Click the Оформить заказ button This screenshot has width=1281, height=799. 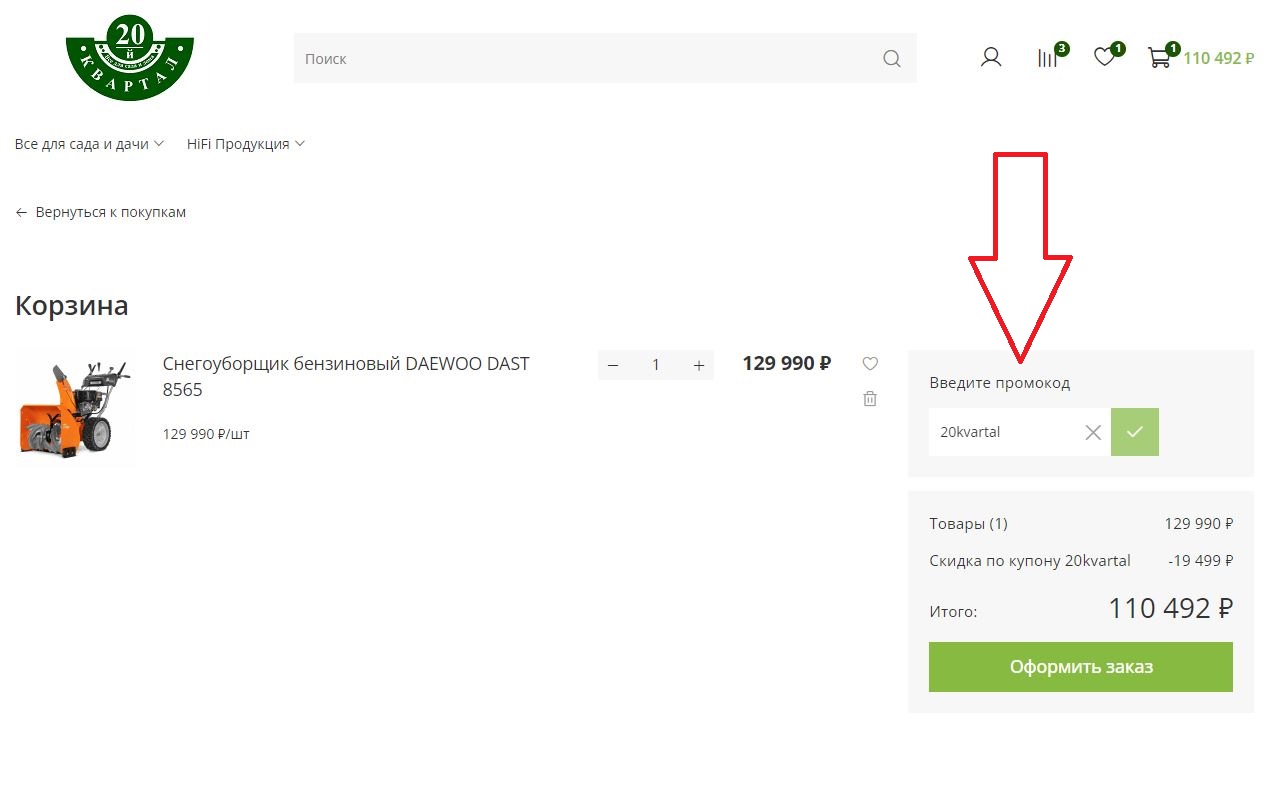(x=1081, y=667)
